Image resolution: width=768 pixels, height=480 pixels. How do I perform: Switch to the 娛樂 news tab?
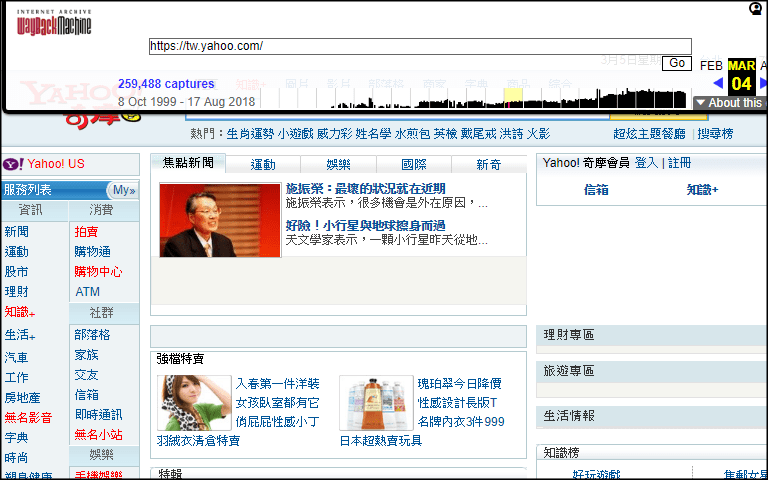[x=338, y=165]
